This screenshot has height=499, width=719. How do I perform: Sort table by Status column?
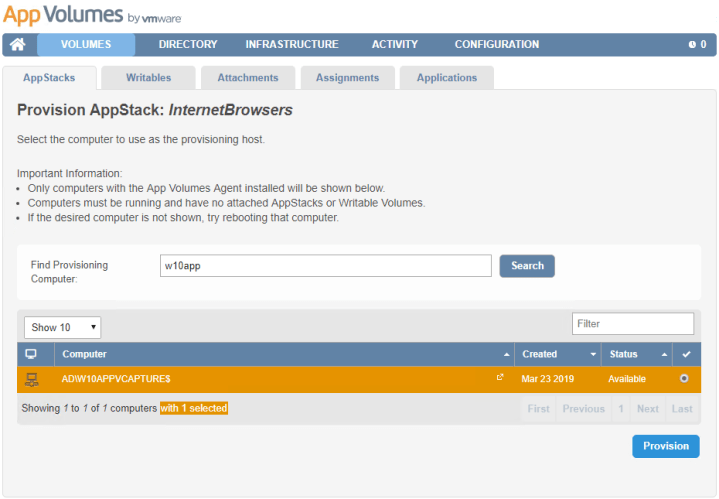636,354
